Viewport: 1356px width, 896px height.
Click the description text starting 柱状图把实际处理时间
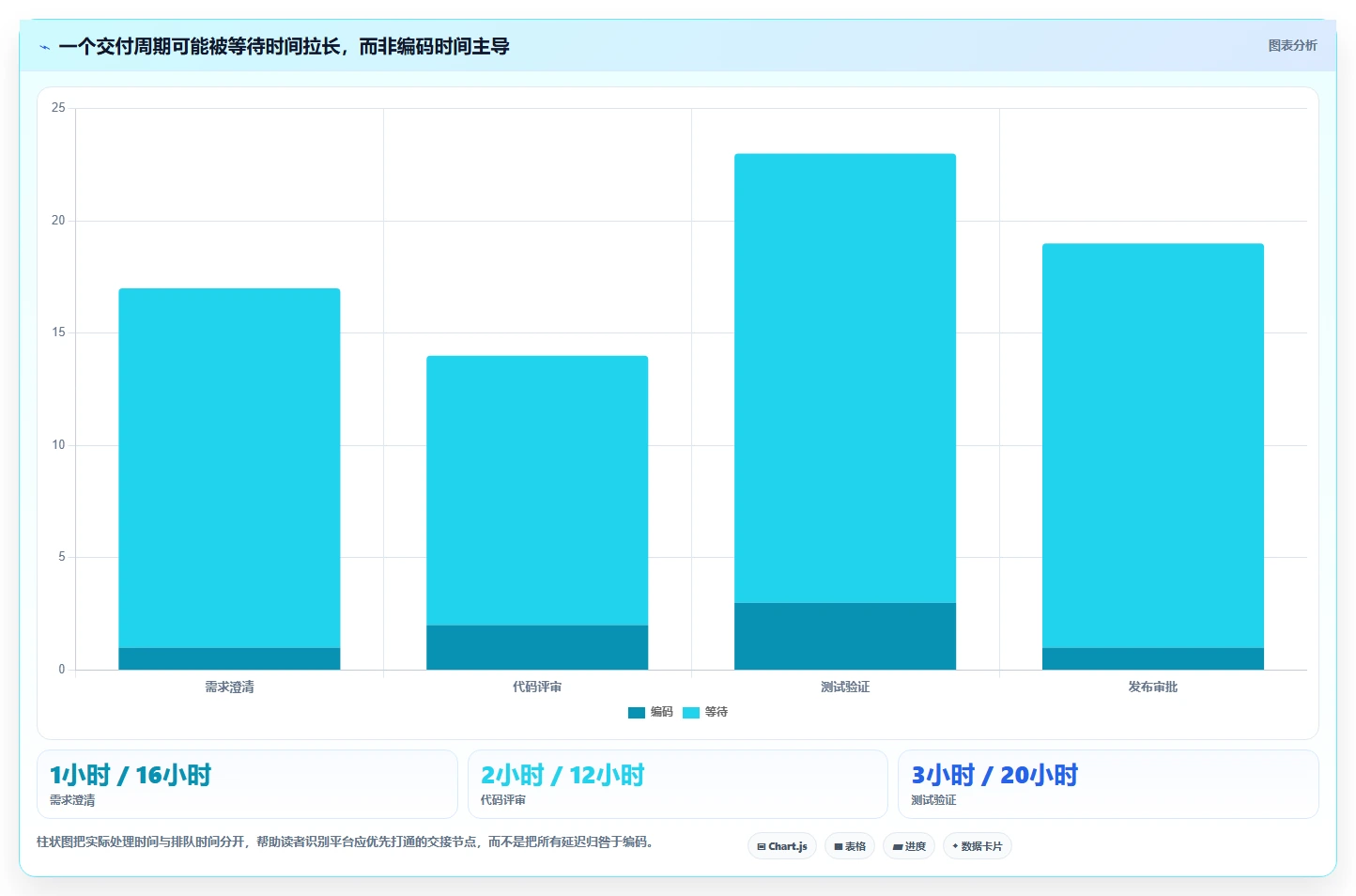click(x=345, y=842)
